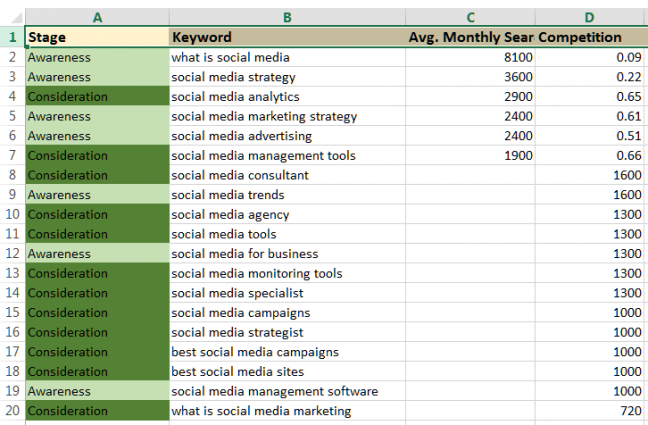The image size is (648, 425).
Task: Select row 1 header
Action: [12, 37]
